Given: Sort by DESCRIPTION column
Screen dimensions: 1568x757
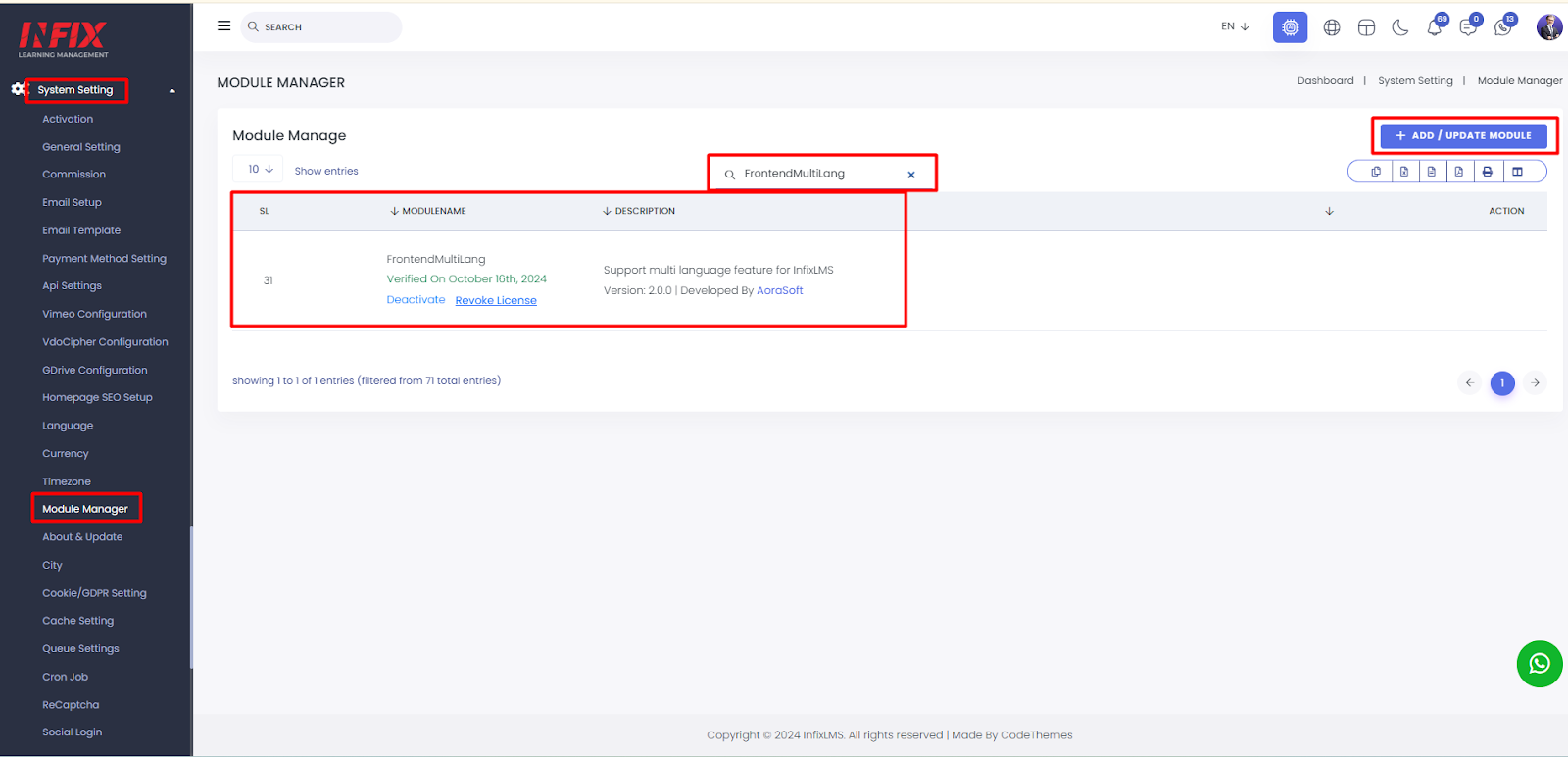Looking at the screenshot, I should (x=639, y=211).
